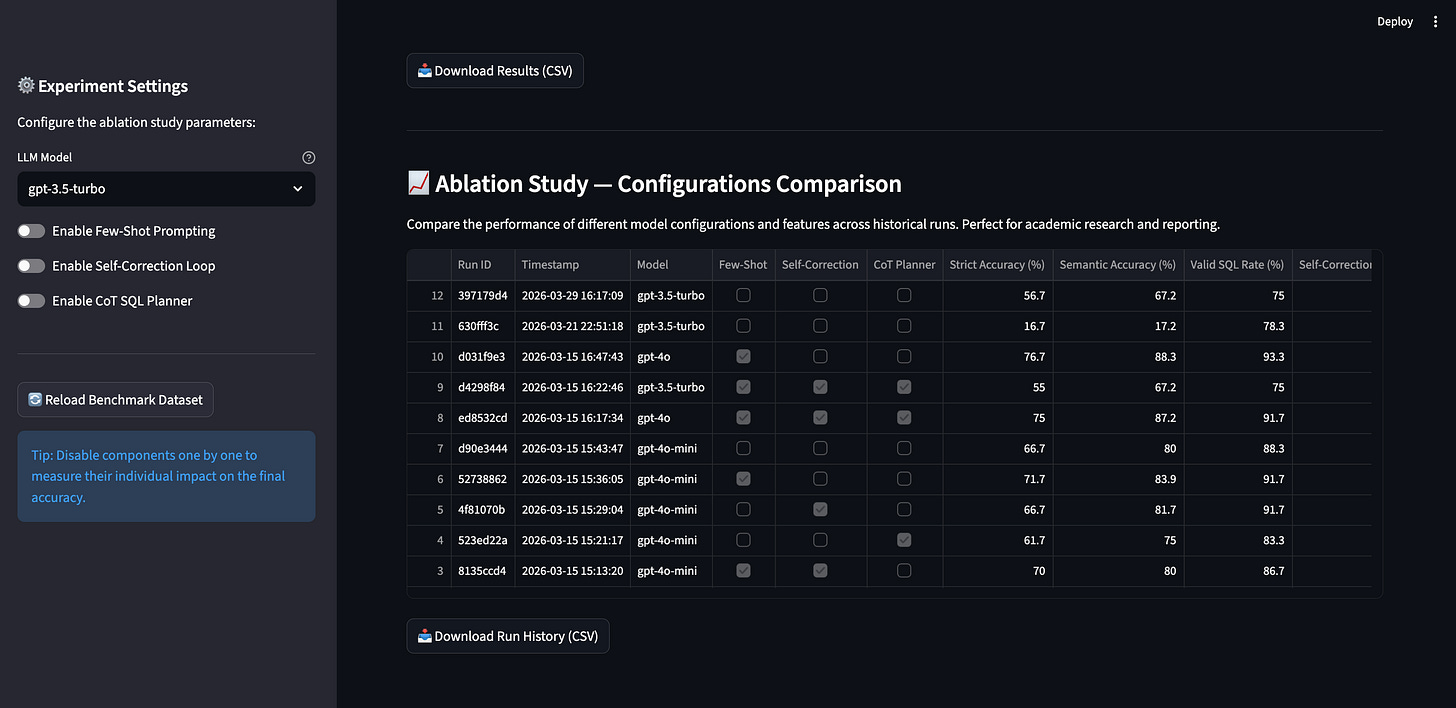Open the LLM Model dropdown
Viewport: 1456px width, 708px height.
166,189
